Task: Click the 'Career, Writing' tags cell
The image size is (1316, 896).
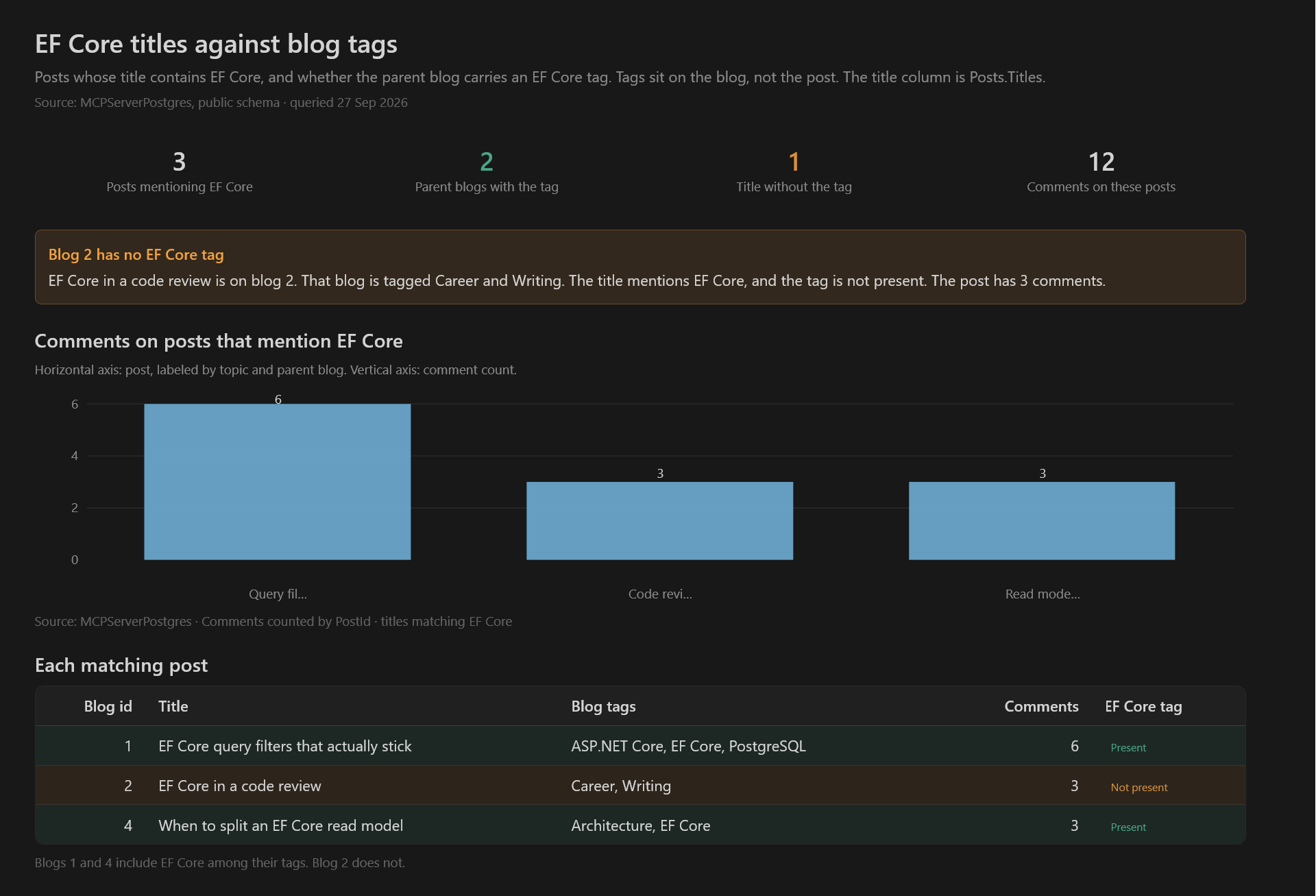Action: coord(621,786)
